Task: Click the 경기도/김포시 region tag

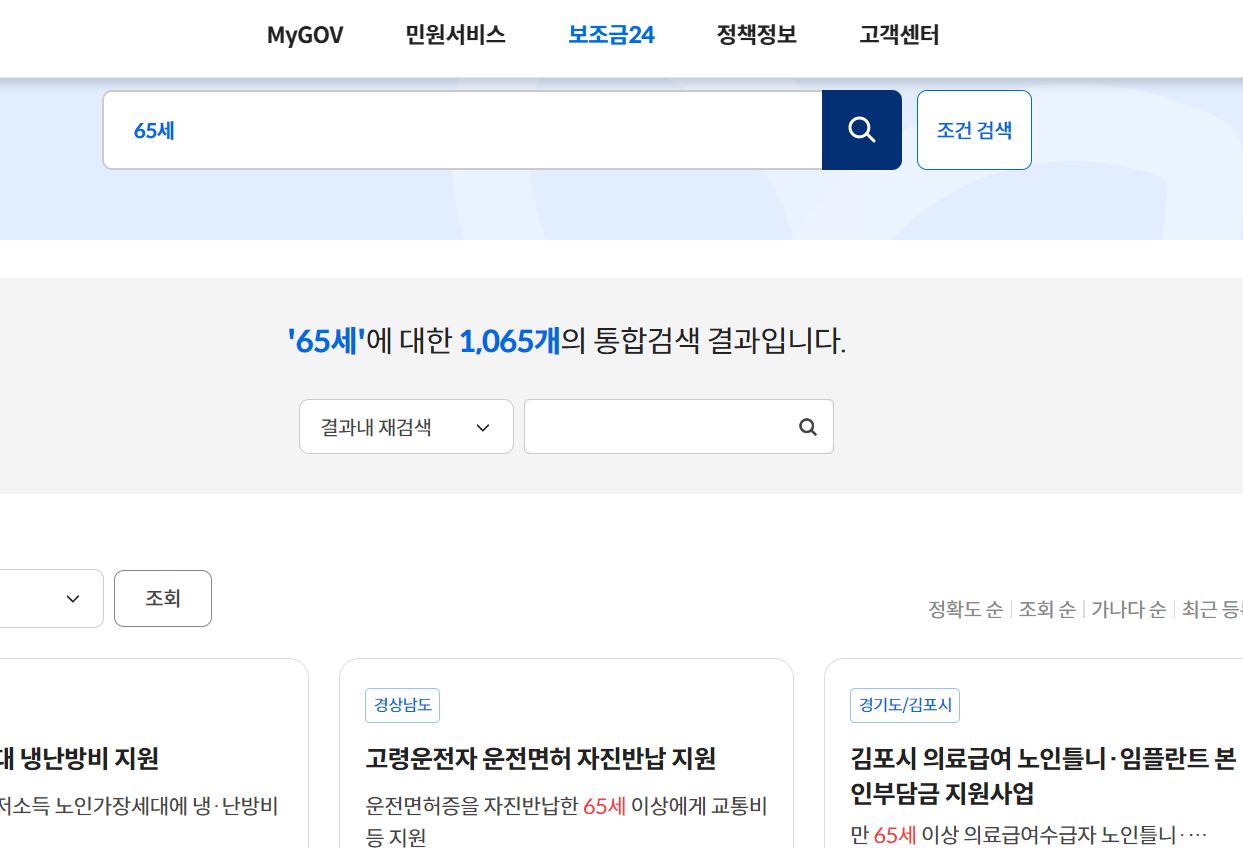Action: coord(905,706)
